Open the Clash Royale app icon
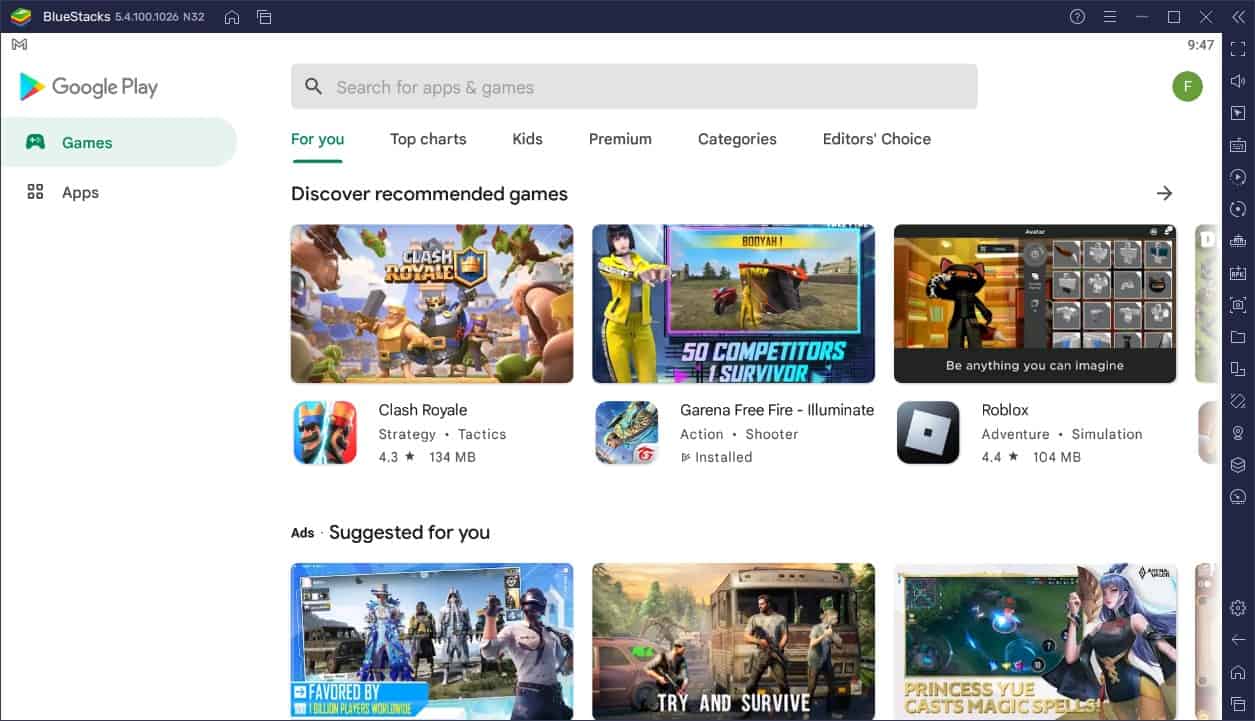Screen dimensions: 1255x721 pos(325,432)
